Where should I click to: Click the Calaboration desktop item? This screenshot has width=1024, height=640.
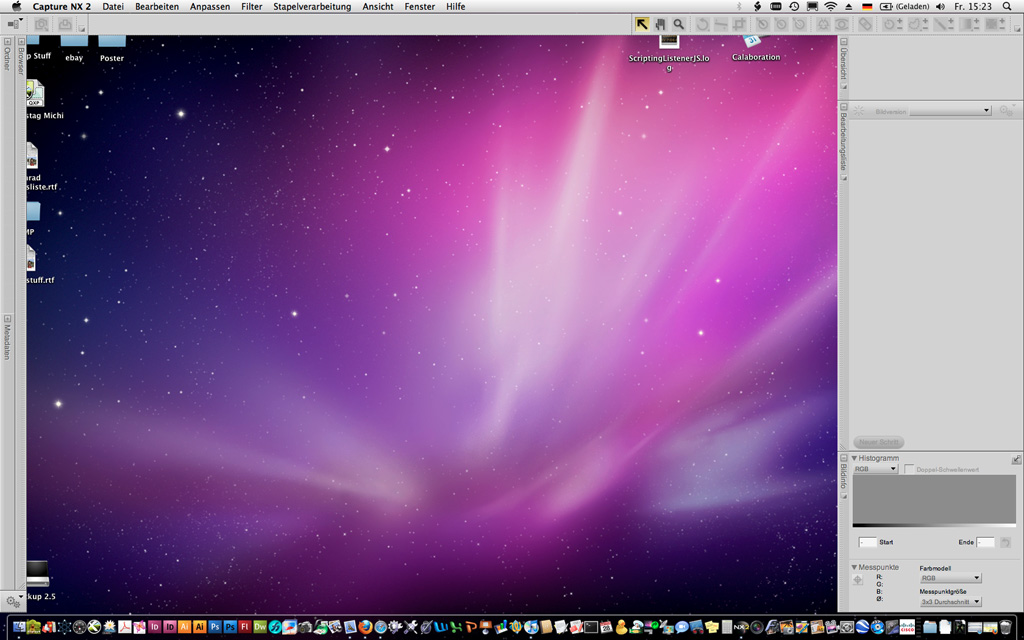756,50
